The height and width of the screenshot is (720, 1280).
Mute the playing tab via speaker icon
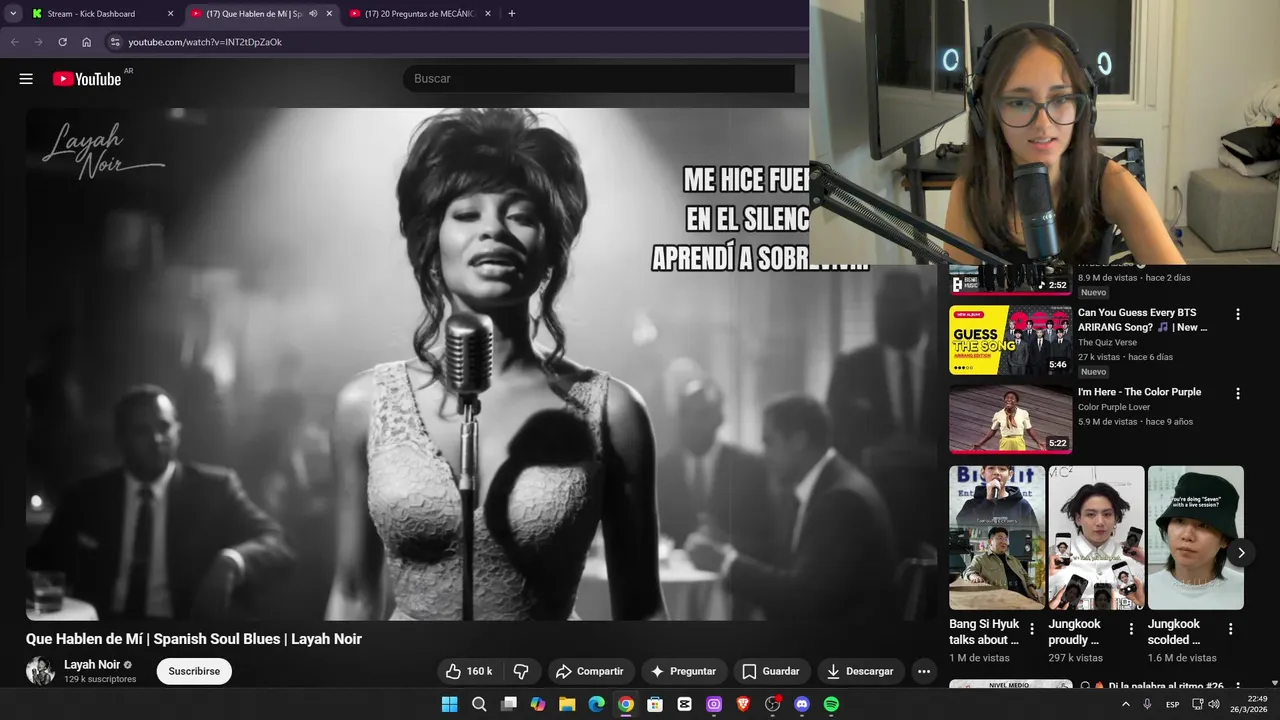pyautogui.click(x=313, y=14)
